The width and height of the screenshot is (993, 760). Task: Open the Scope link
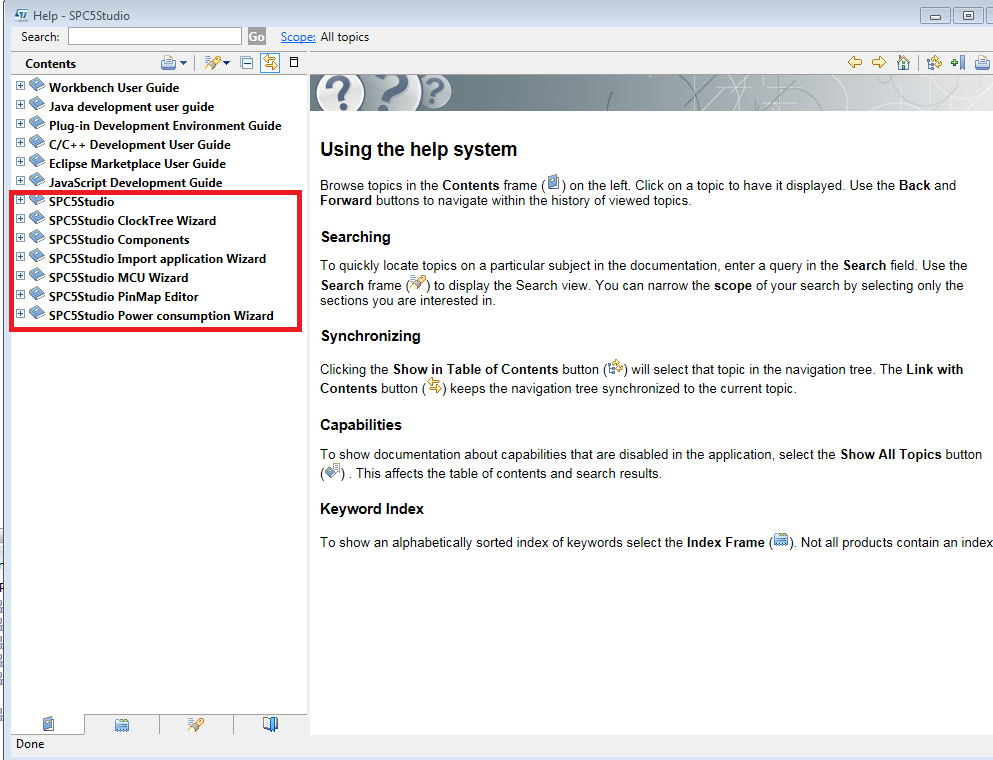click(x=298, y=37)
